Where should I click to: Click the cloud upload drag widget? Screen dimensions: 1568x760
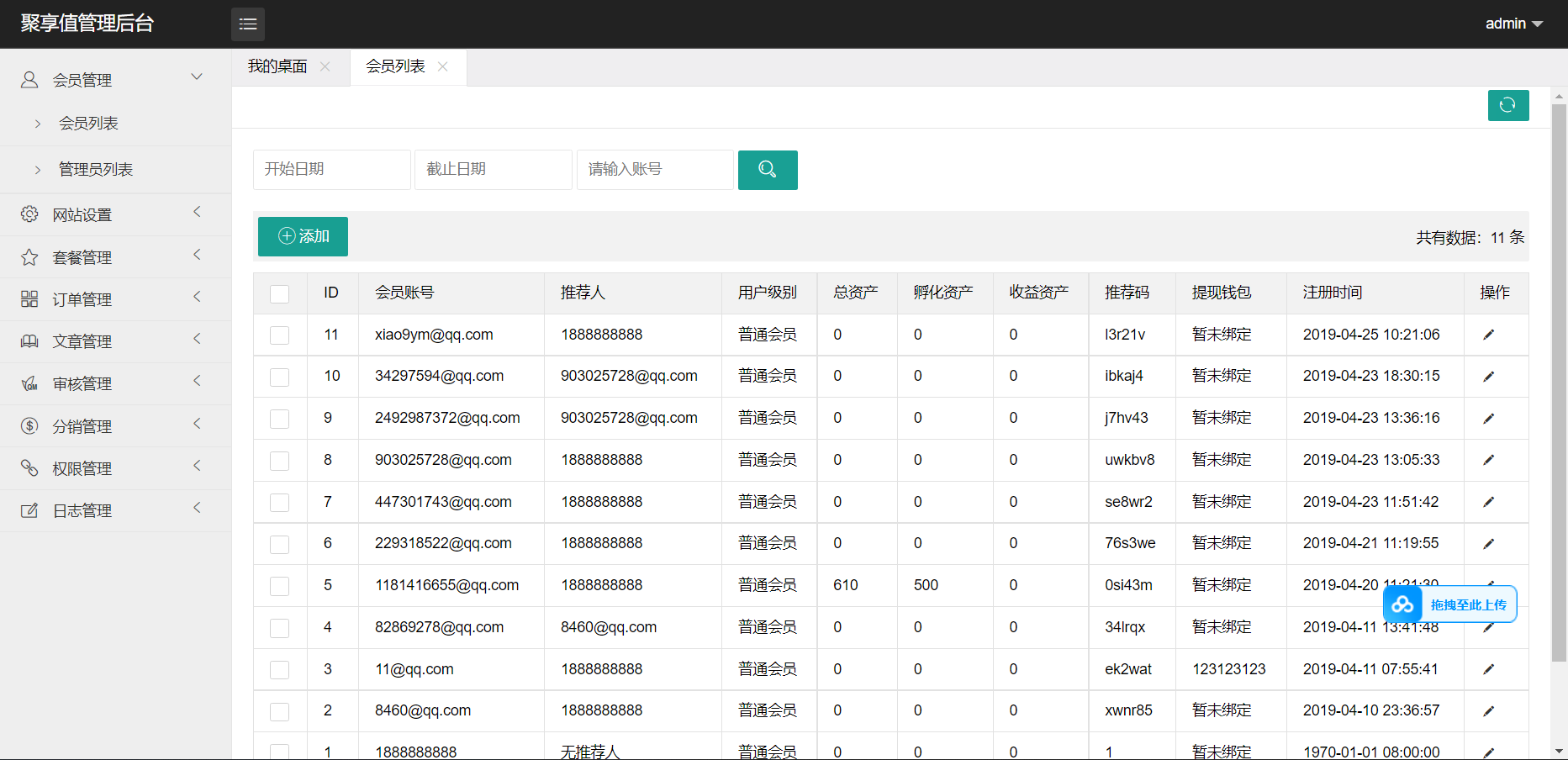[x=1450, y=604]
